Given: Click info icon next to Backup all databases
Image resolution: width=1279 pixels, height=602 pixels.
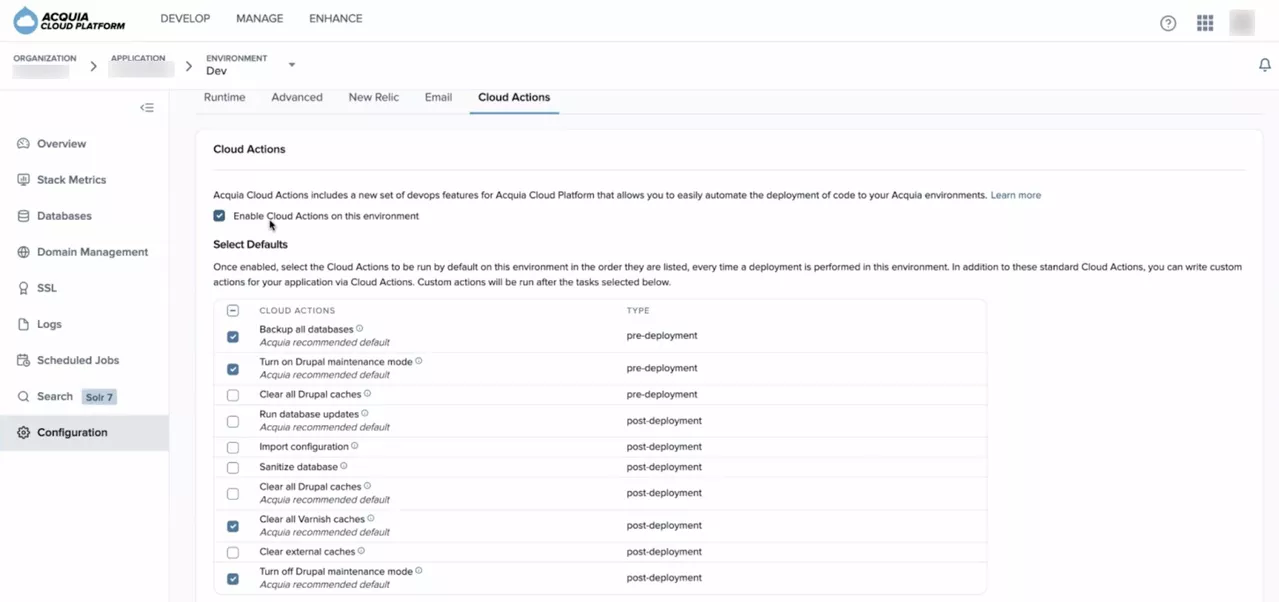Looking at the screenshot, I should point(360,329).
